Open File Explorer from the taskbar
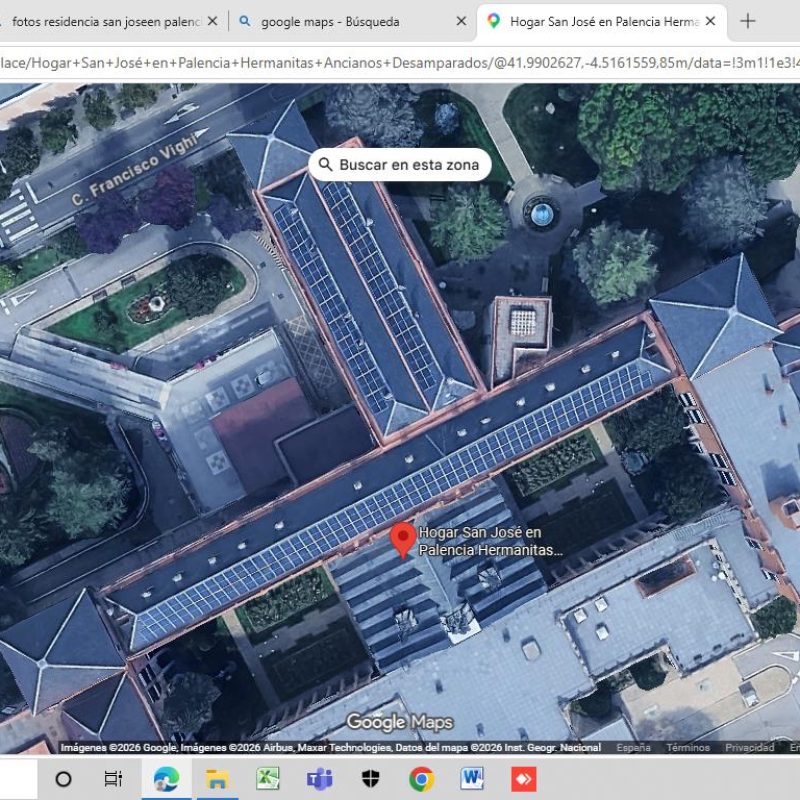The image size is (800, 800). point(217,779)
